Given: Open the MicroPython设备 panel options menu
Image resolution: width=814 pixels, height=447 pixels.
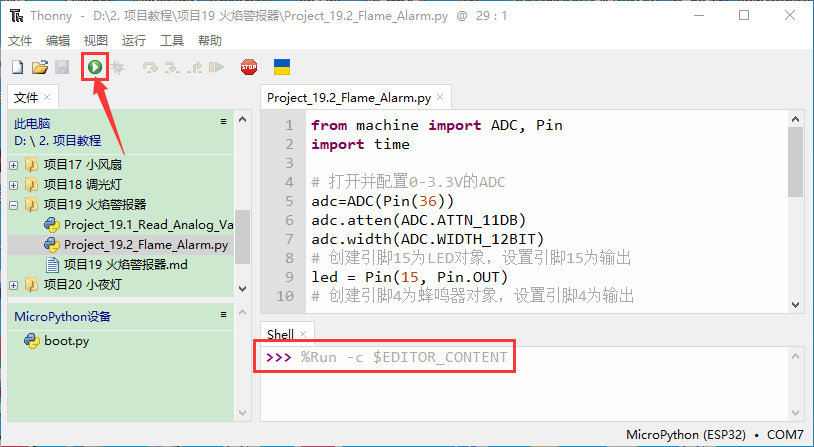Looking at the screenshot, I should tap(224, 315).
